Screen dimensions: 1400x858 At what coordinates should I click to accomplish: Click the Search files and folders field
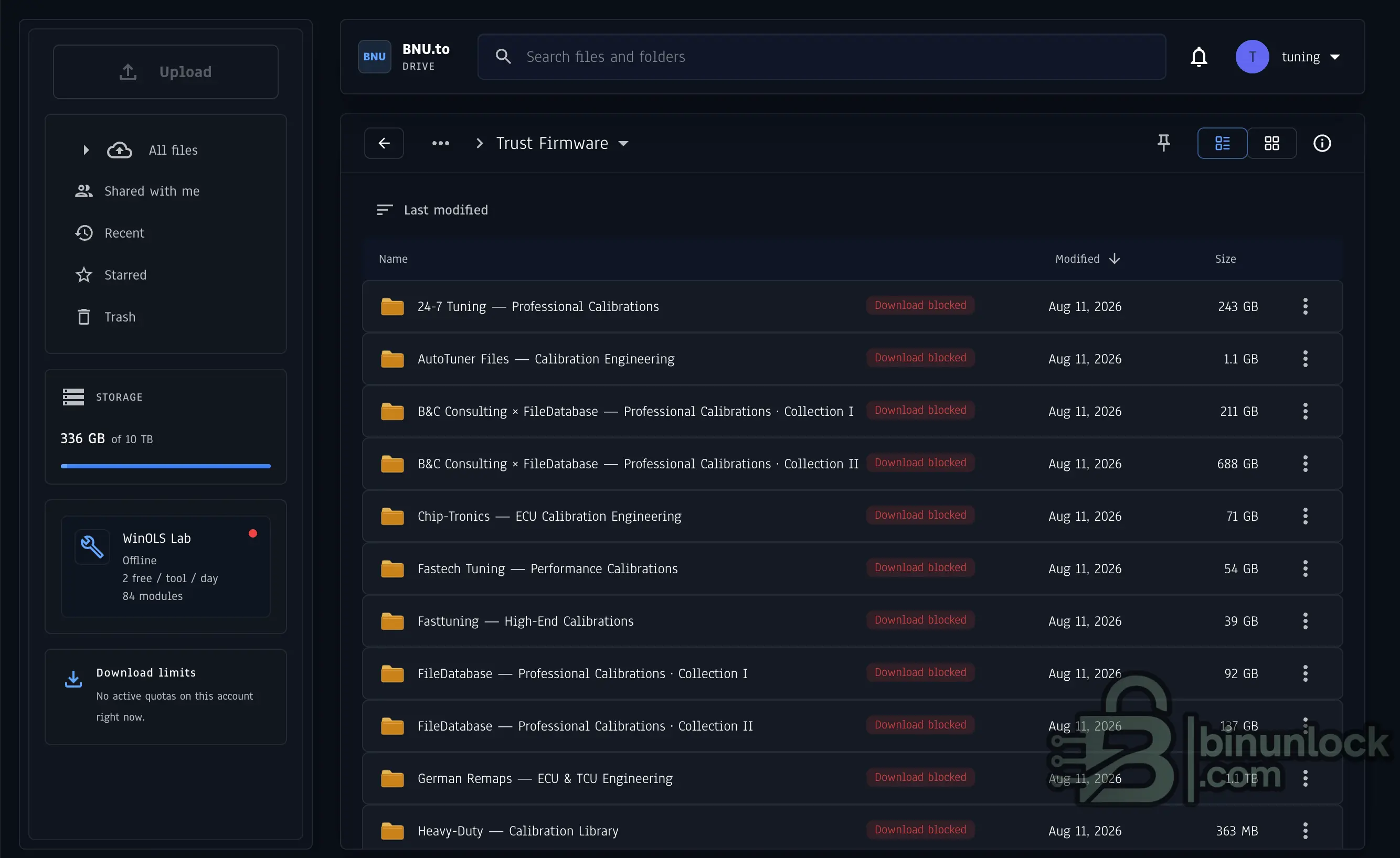(x=822, y=57)
